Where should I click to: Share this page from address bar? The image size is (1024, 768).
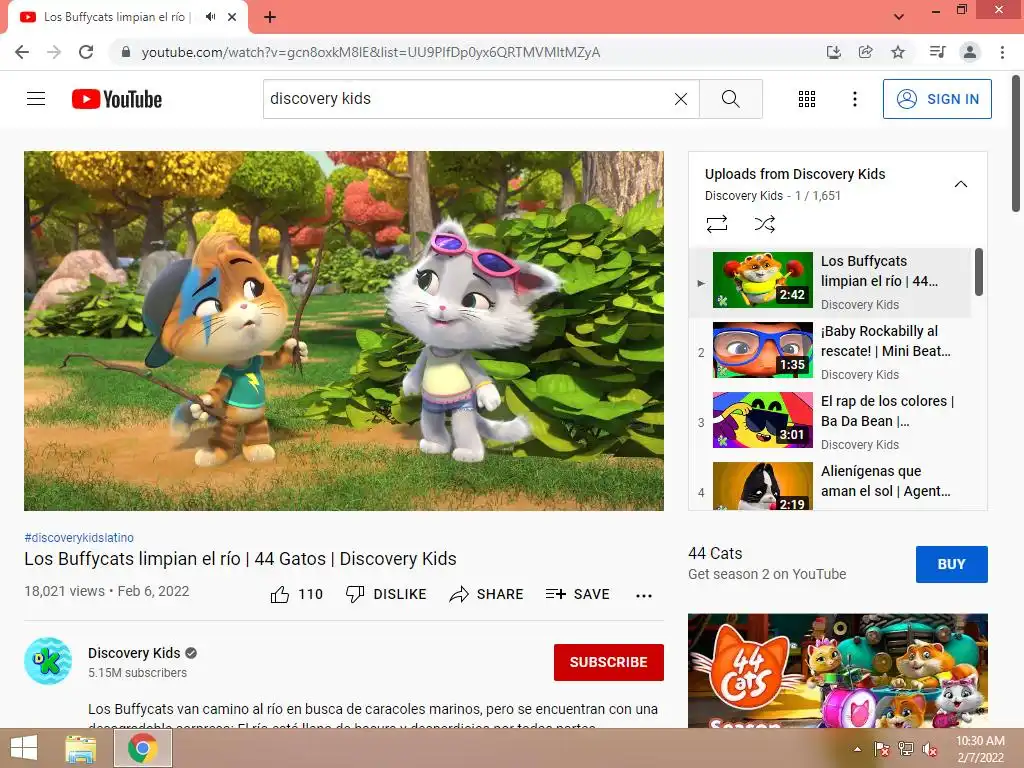pyautogui.click(x=865, y=52)
